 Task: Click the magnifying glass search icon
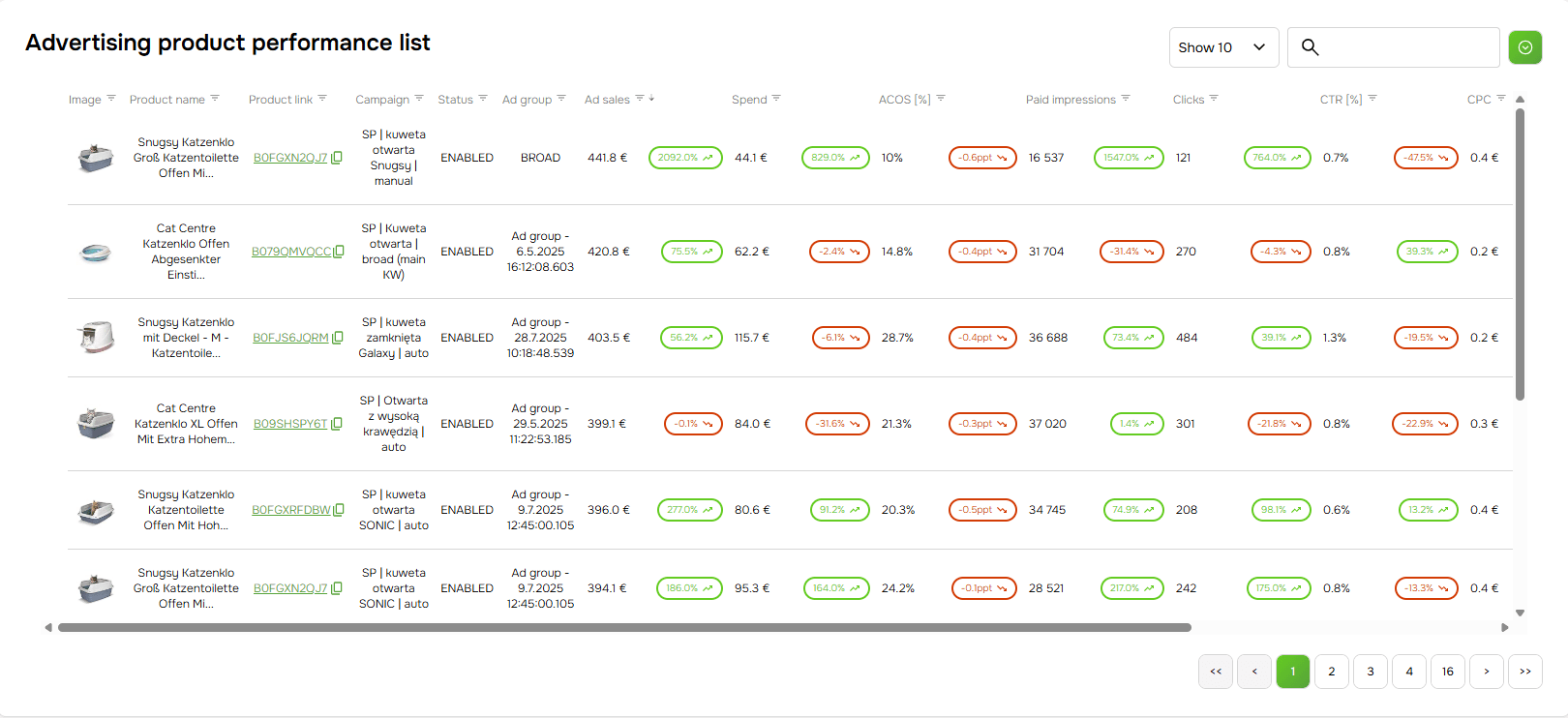click(x=1310, y=47)
